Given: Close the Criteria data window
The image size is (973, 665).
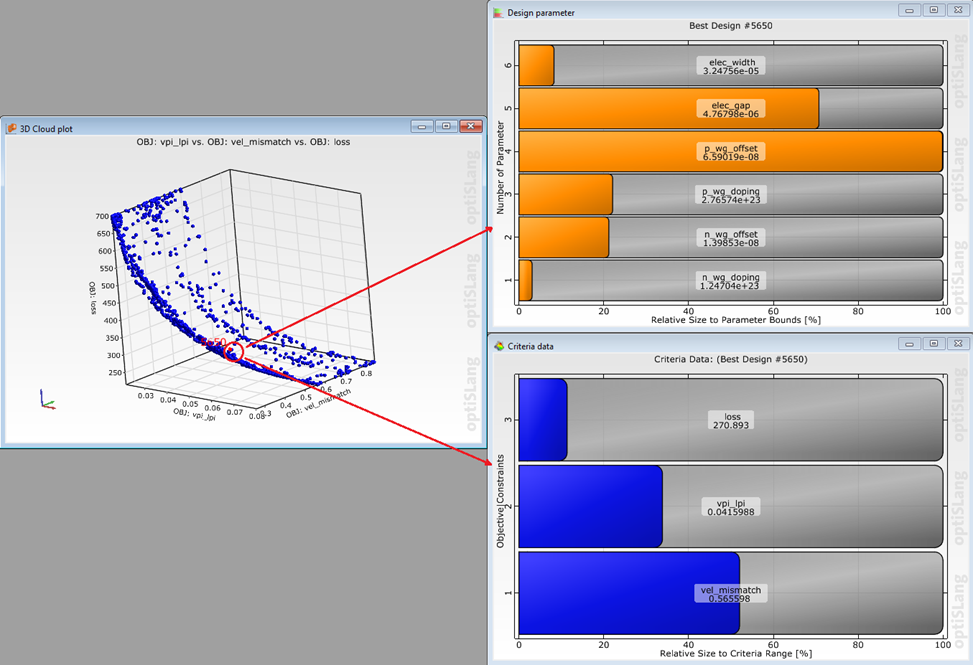Looking at the screenshot, I should [957, 345].
